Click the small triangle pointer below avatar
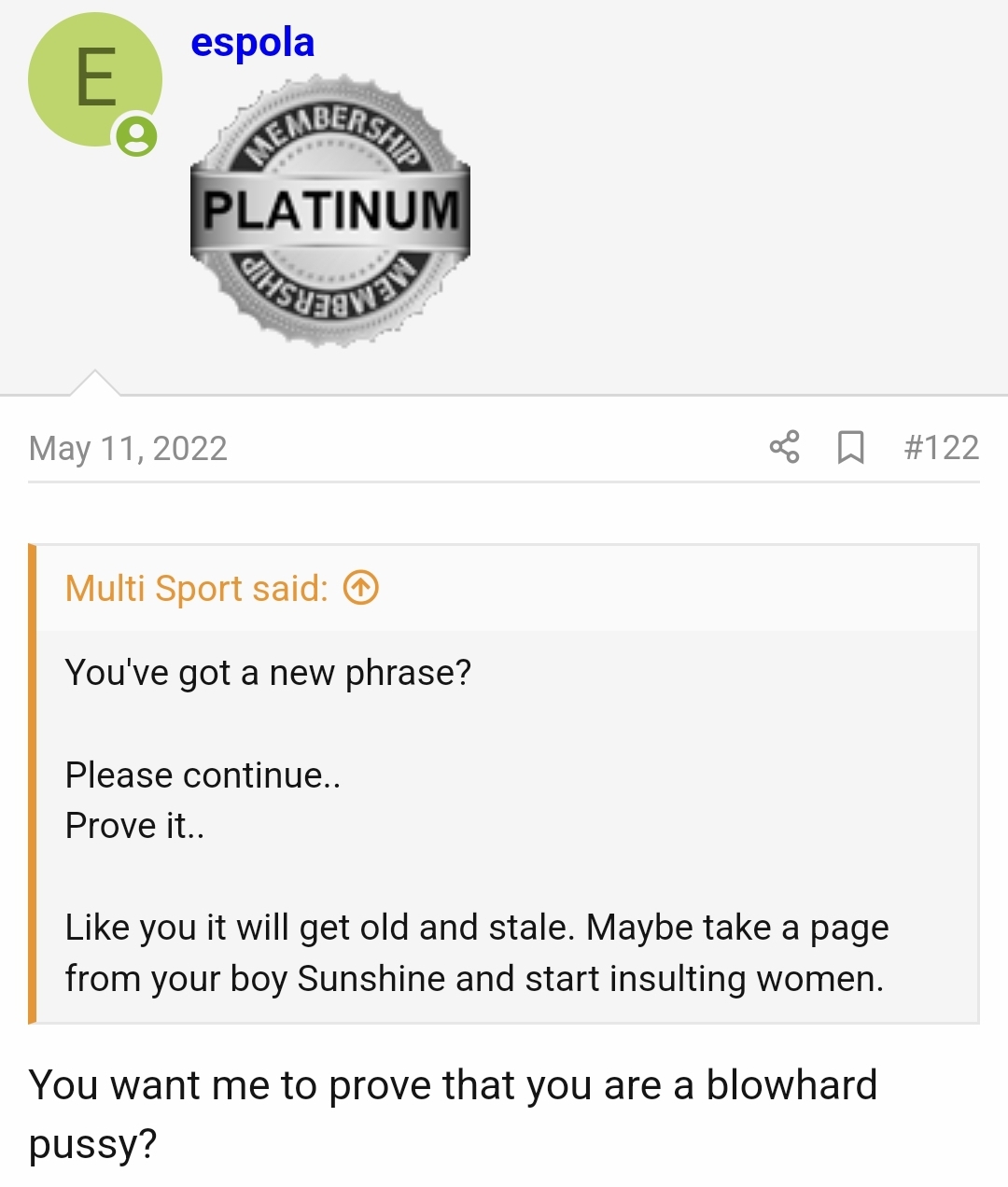 coord(94,384)
